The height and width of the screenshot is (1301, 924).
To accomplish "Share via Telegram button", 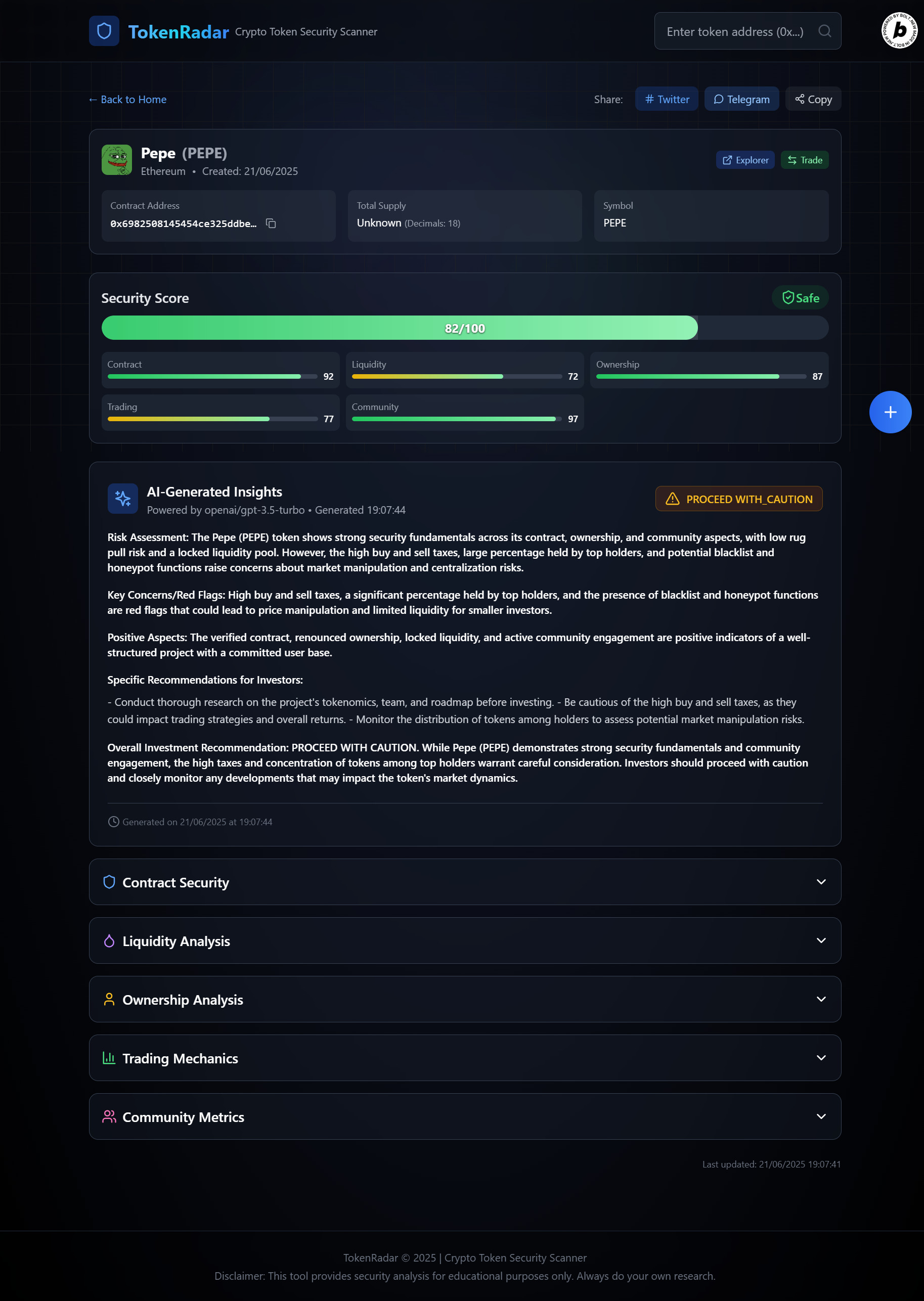I will point(741,99).
